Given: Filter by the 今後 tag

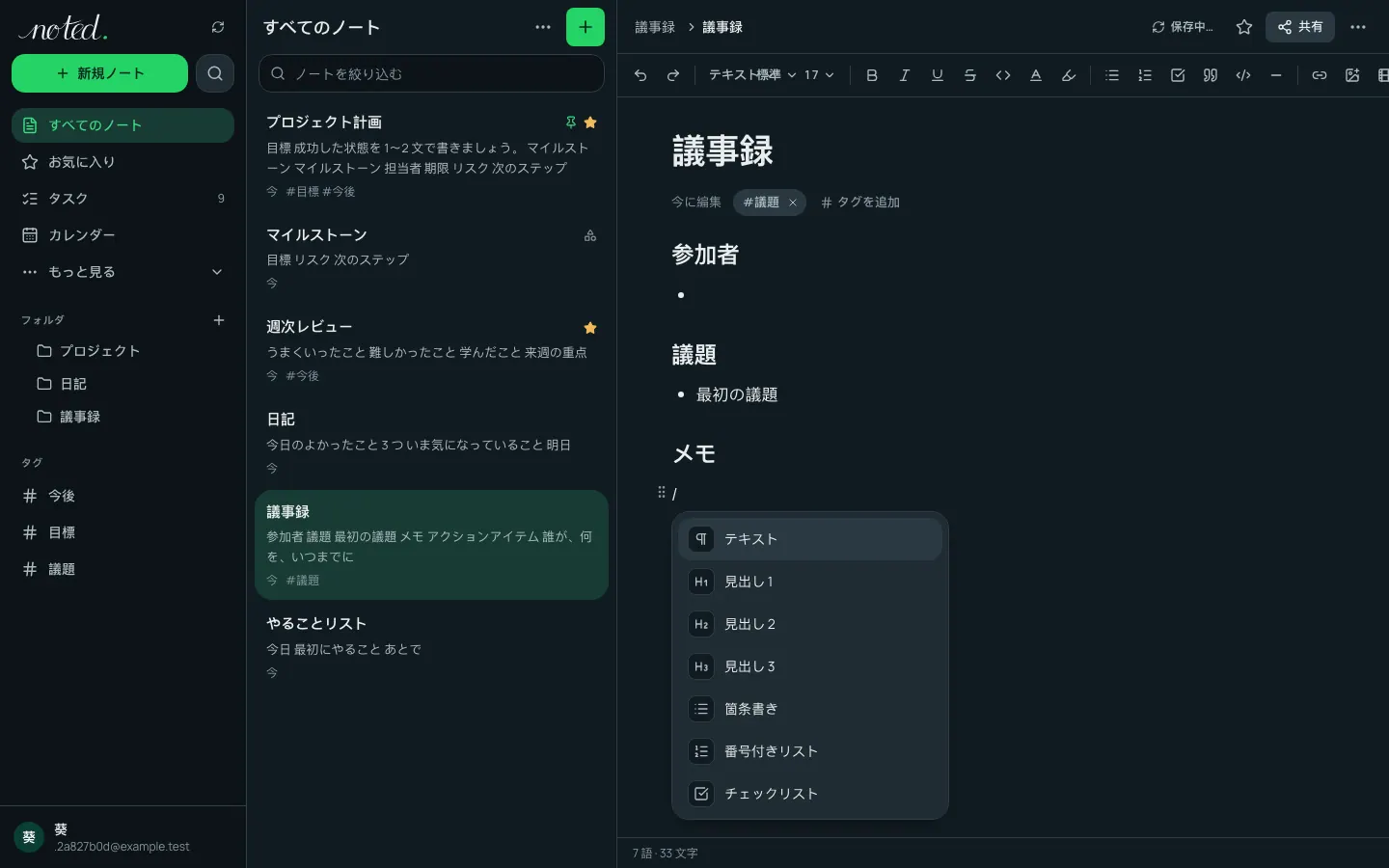Looking at the screenshot, I should coord(123,496).
